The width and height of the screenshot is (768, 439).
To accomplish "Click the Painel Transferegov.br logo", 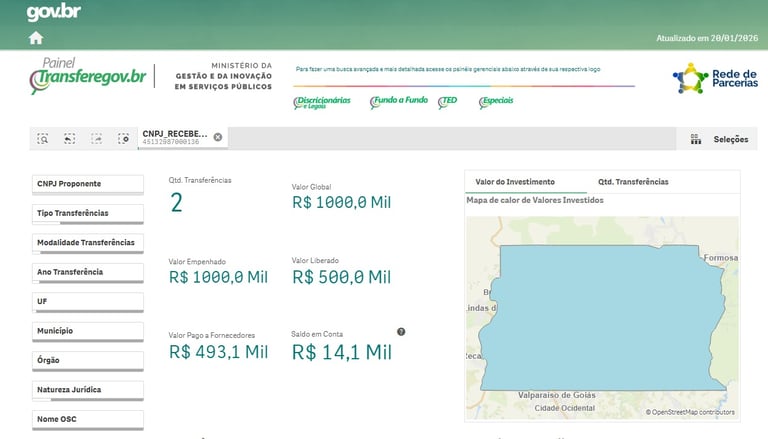I will 88,75.
